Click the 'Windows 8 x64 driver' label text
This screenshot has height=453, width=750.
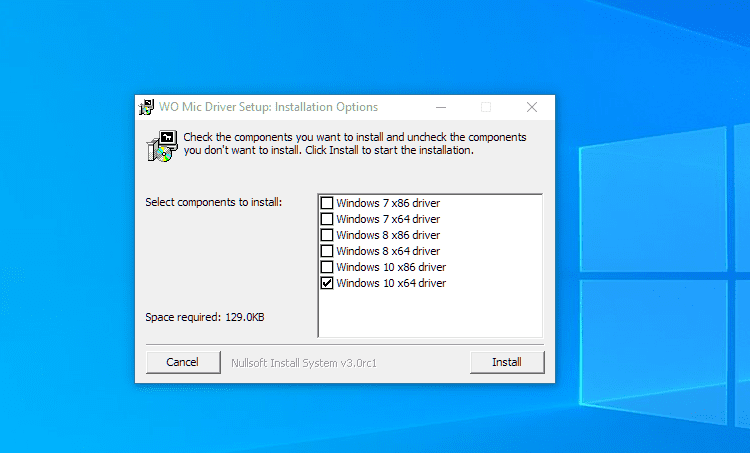pos(388,251)
